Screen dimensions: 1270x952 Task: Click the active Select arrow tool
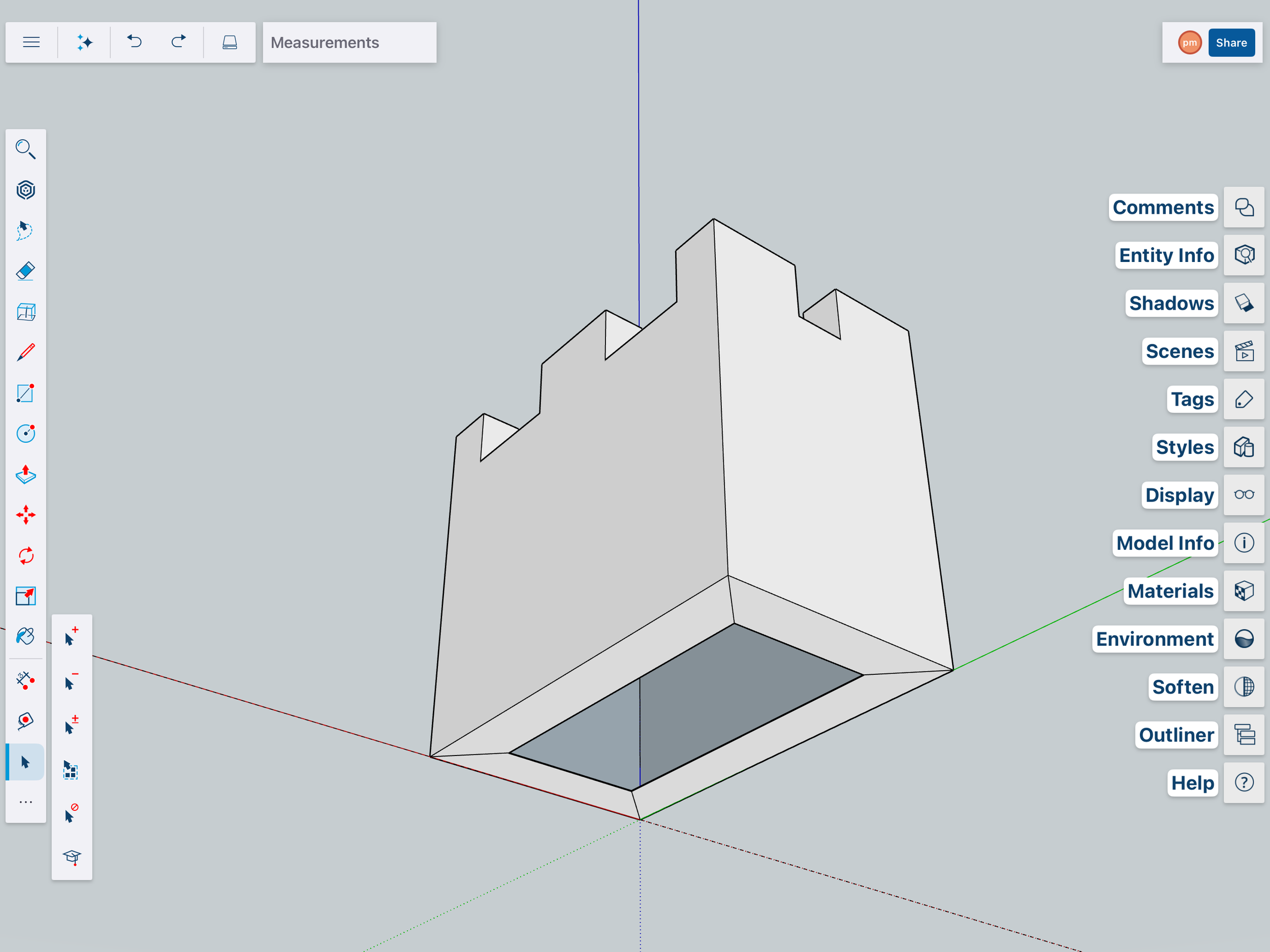25,762
